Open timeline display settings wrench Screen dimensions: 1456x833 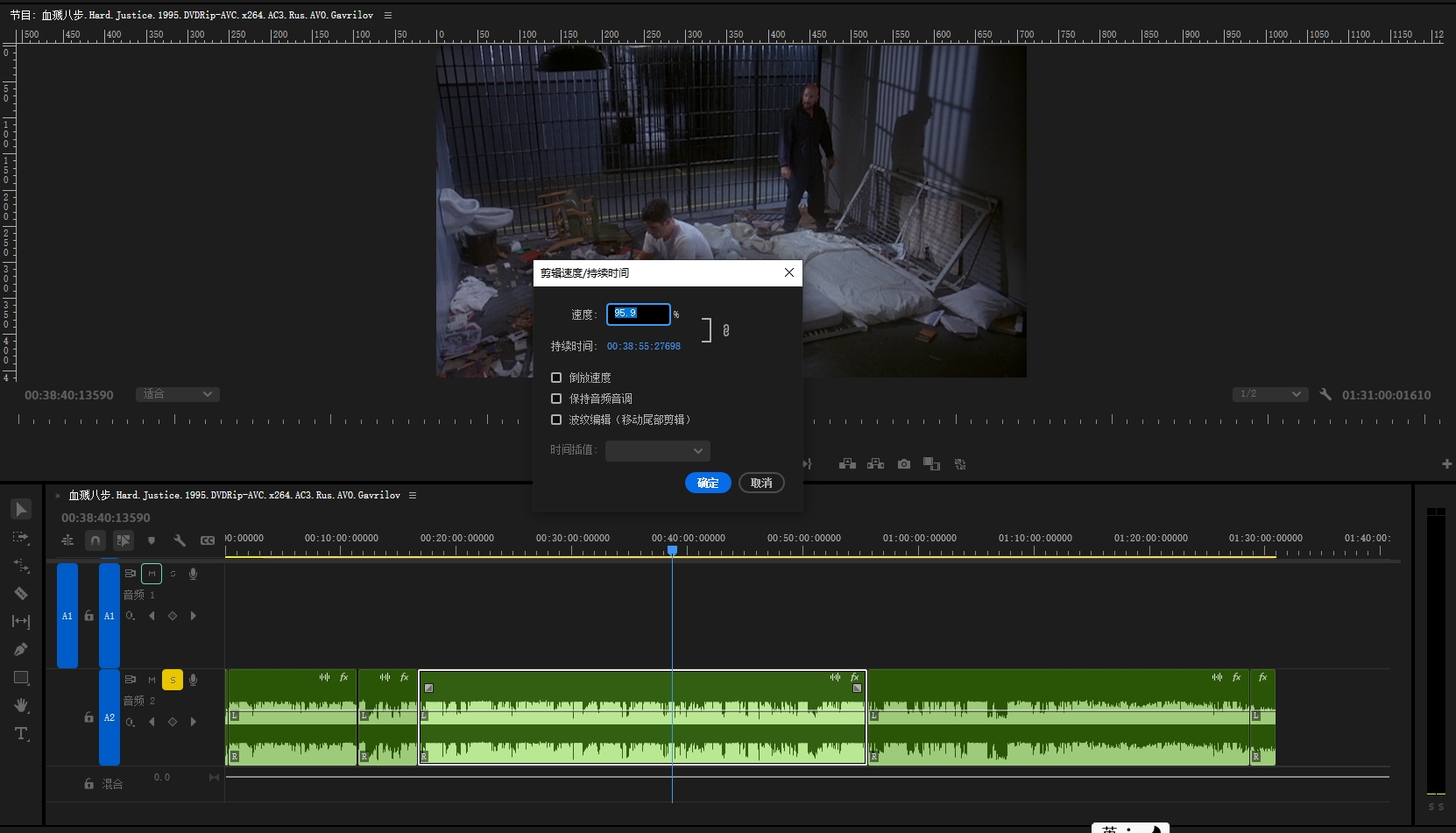coord(179,540)
